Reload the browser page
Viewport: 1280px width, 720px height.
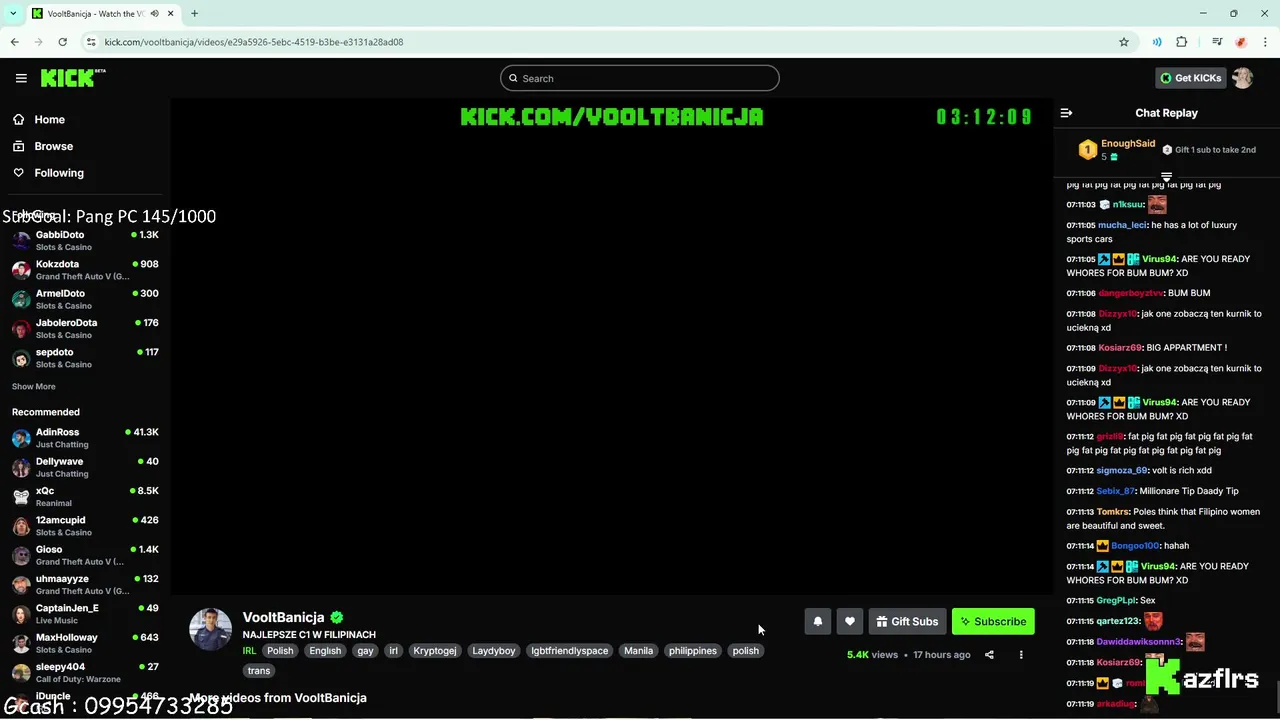tap(62, 42)
